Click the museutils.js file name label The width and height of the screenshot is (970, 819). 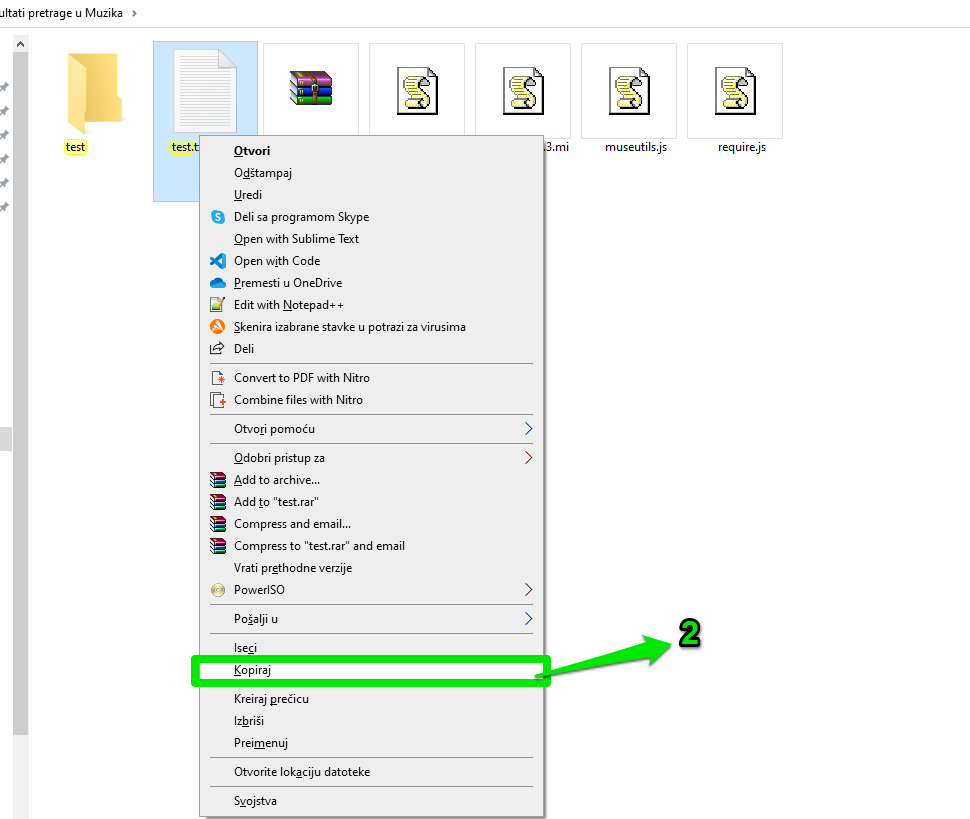pyautogui.click(x=636, y=147)
